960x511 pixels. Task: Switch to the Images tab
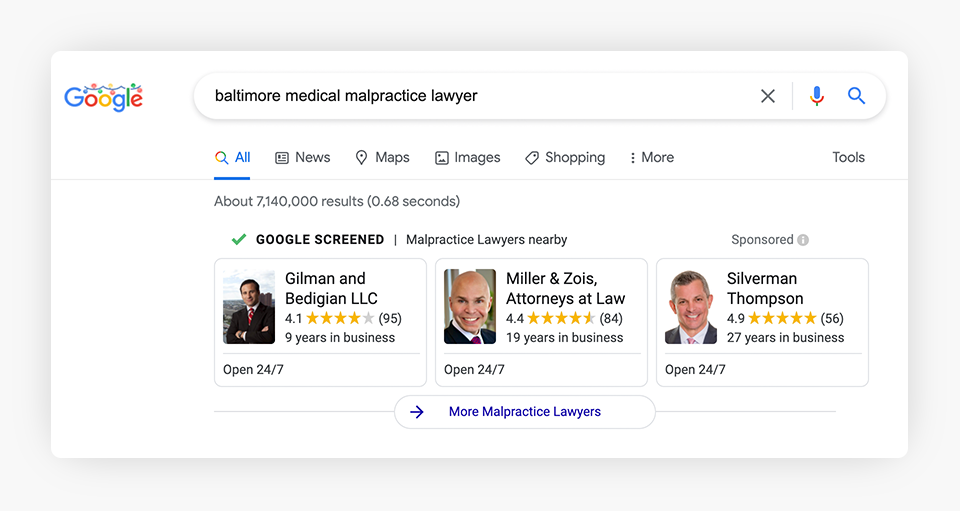point(467,158)
